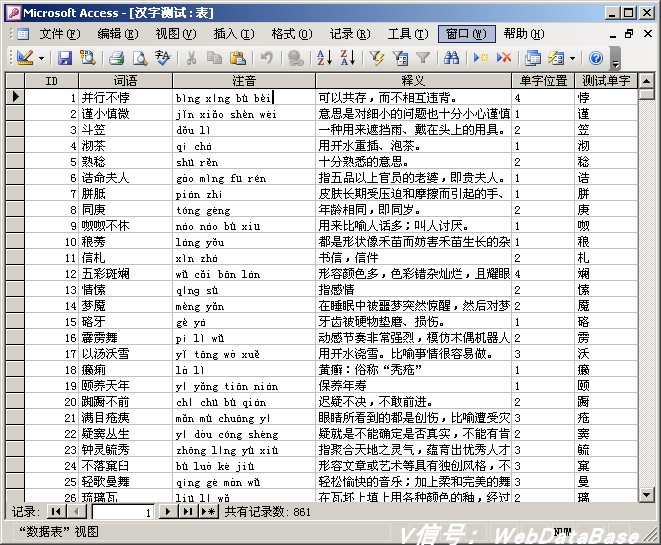Image resolution: width=661 pixels, height=545 pixels.
Task: Open the 编辑(E) menu
Action: coord(118,34)
